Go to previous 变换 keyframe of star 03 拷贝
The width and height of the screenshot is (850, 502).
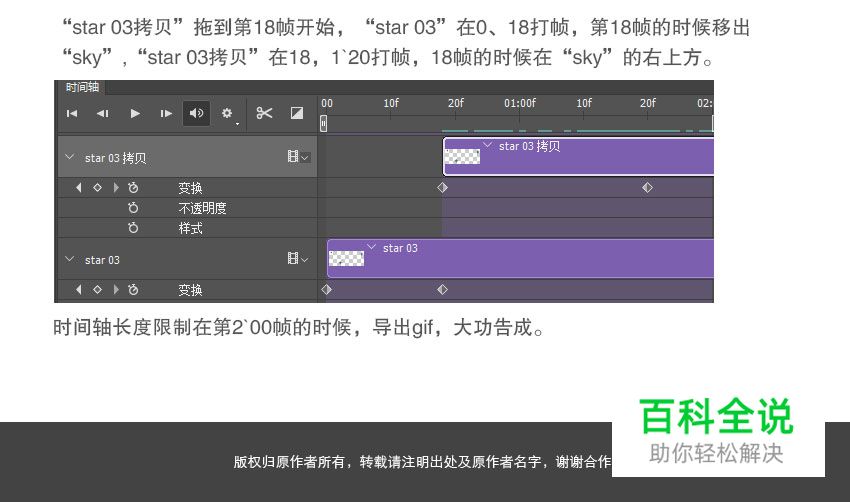coord(79,188)
